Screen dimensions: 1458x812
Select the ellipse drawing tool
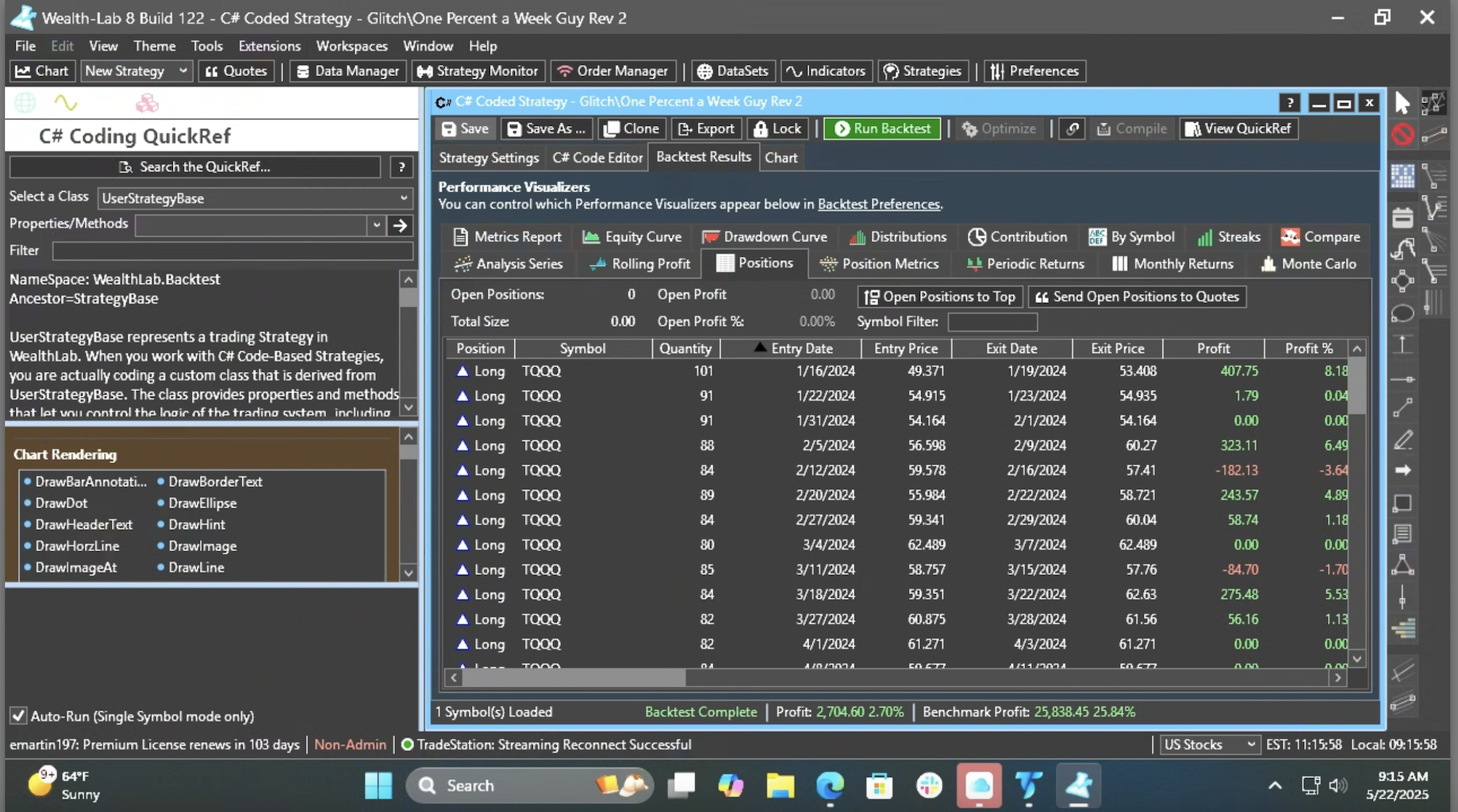click(1402, 313)
